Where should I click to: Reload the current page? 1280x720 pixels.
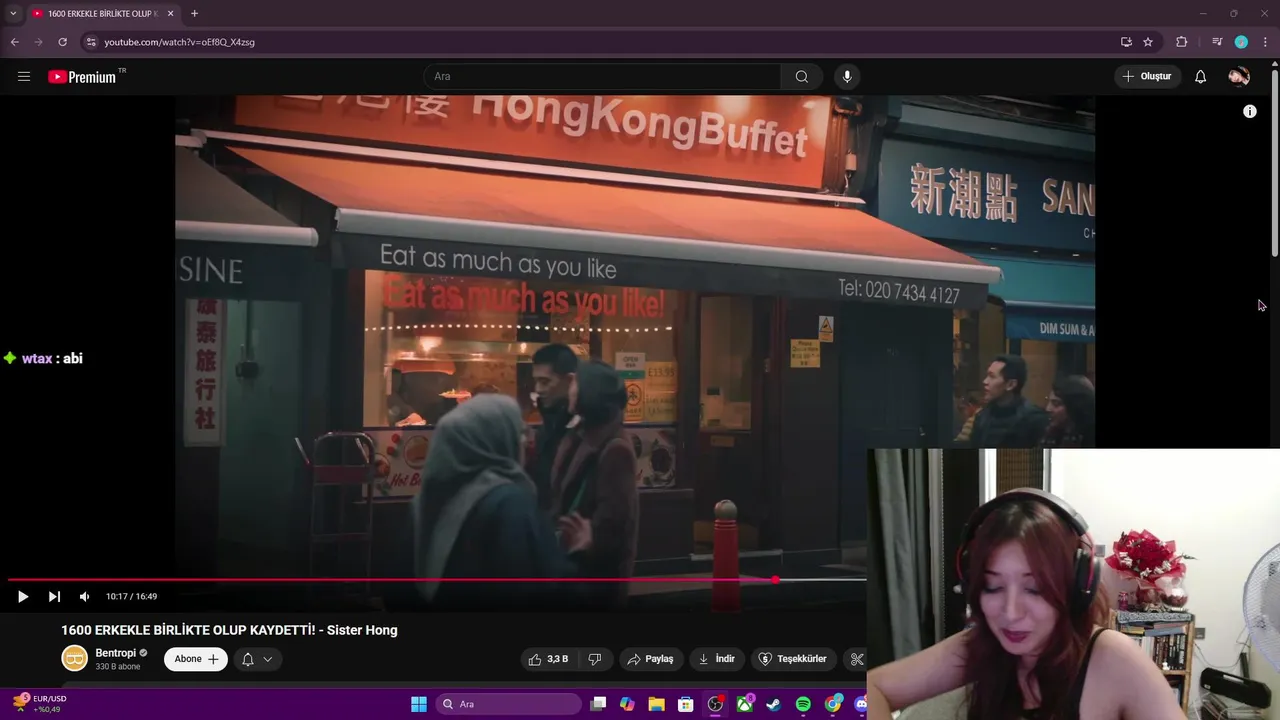(x=62, y=42)
